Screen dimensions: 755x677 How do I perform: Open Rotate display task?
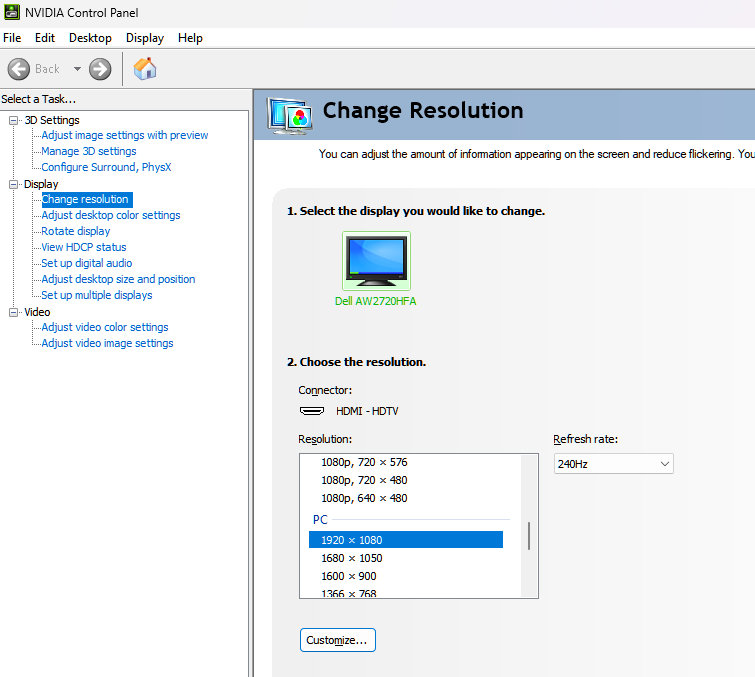tap(76, 231)
